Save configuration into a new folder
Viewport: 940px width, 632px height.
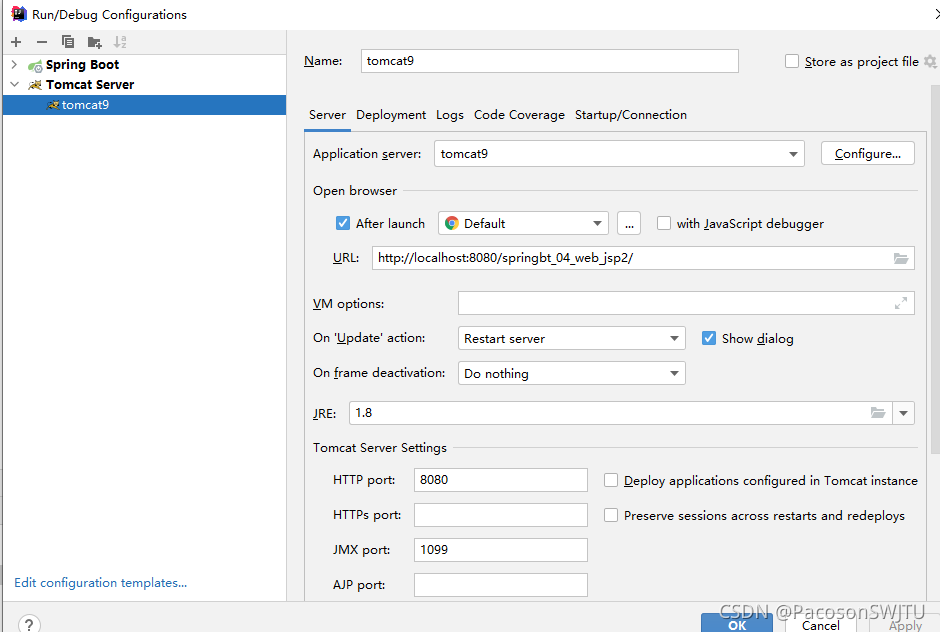pyautogui.click(x=94, y=42)
